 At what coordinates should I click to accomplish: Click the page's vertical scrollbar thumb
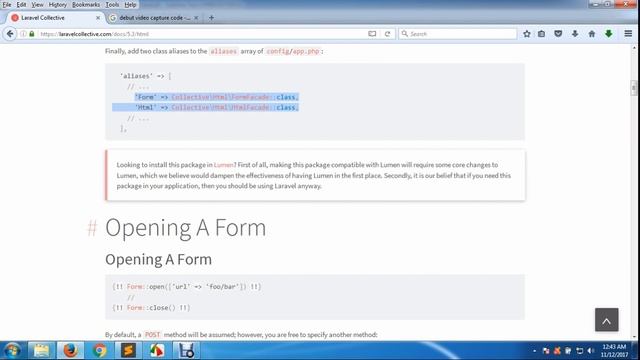click(634, 88)
